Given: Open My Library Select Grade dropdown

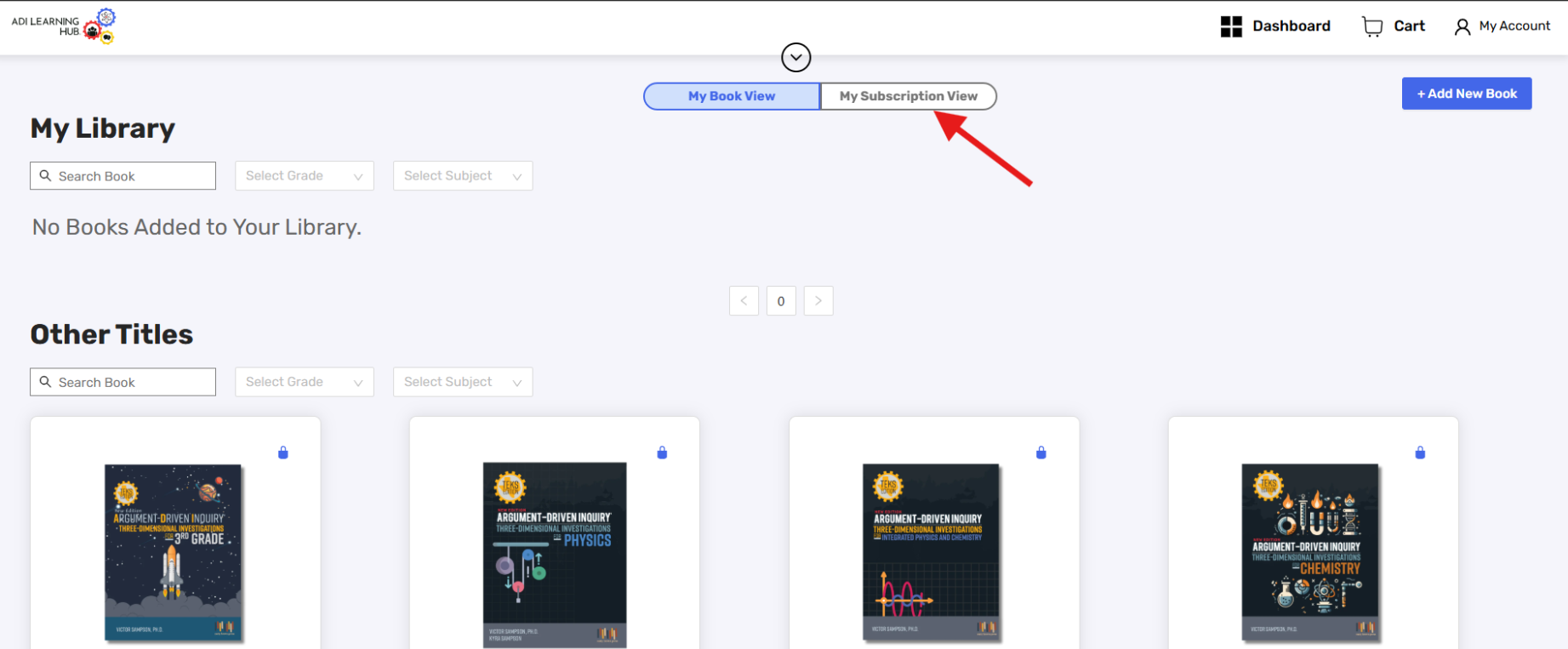Looking at the screenshot, I should (x=305, y=176).
